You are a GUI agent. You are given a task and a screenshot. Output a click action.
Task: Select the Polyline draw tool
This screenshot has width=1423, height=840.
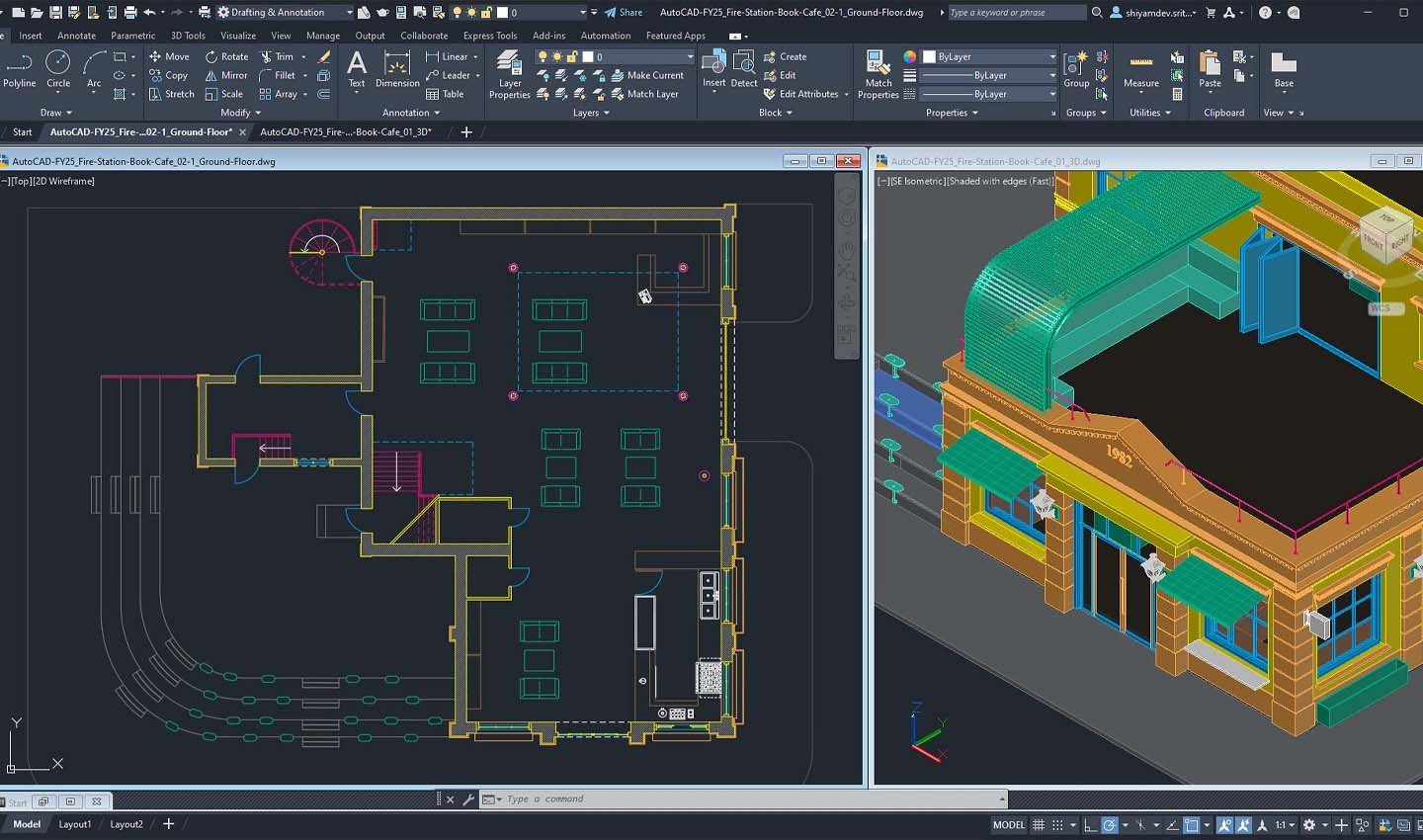(19, 70)
